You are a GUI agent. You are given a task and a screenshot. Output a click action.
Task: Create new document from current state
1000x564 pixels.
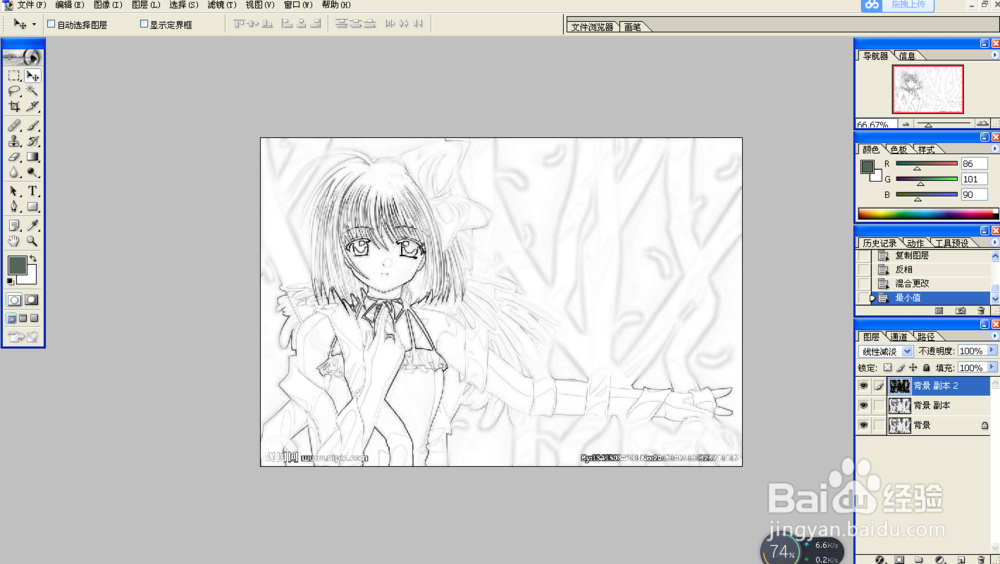pyautogui.click(x=939, y=311)
